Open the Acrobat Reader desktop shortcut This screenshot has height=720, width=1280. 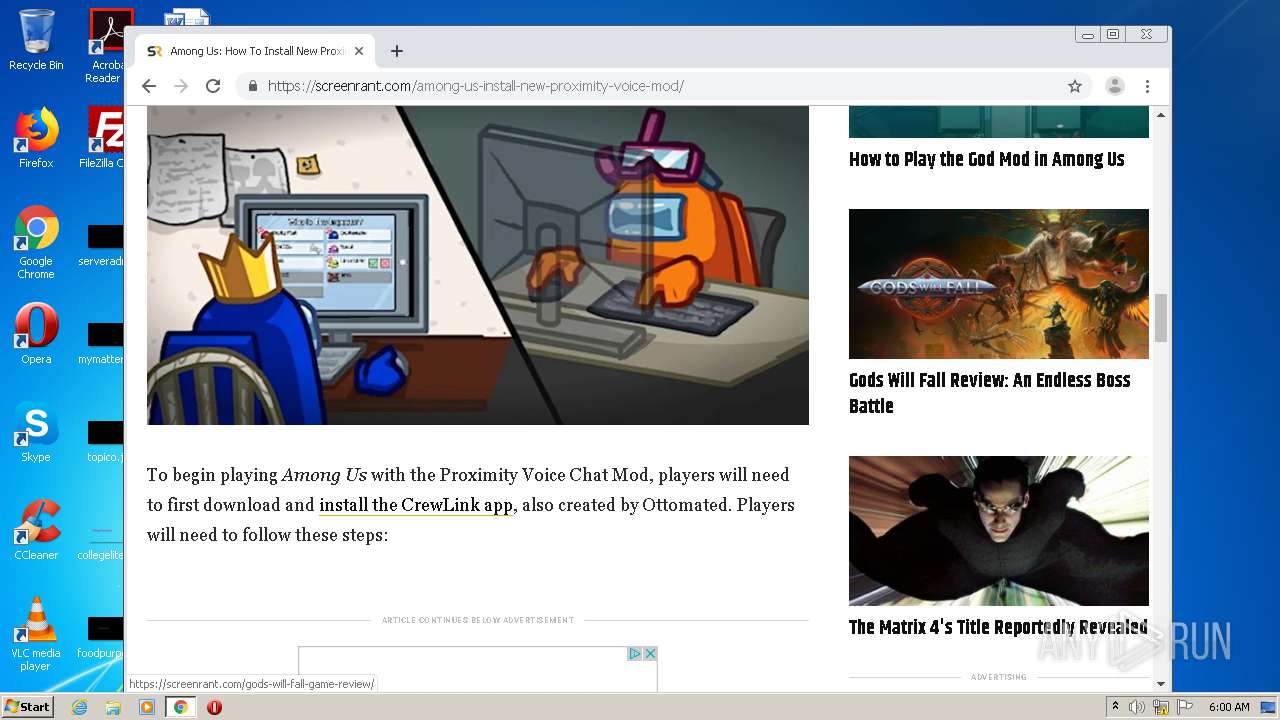click(x=107, y=46)
